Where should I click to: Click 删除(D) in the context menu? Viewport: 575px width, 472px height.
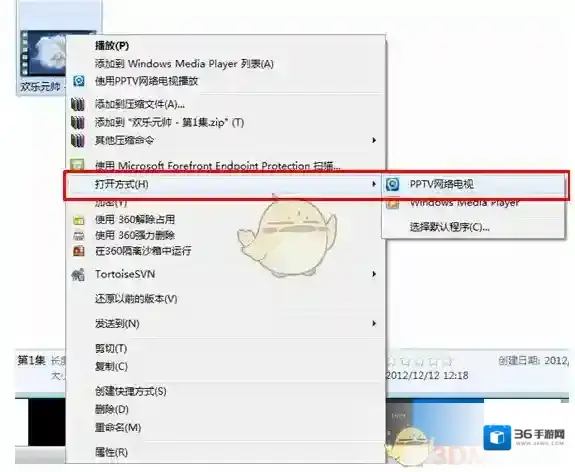click(x=111, y=409)
